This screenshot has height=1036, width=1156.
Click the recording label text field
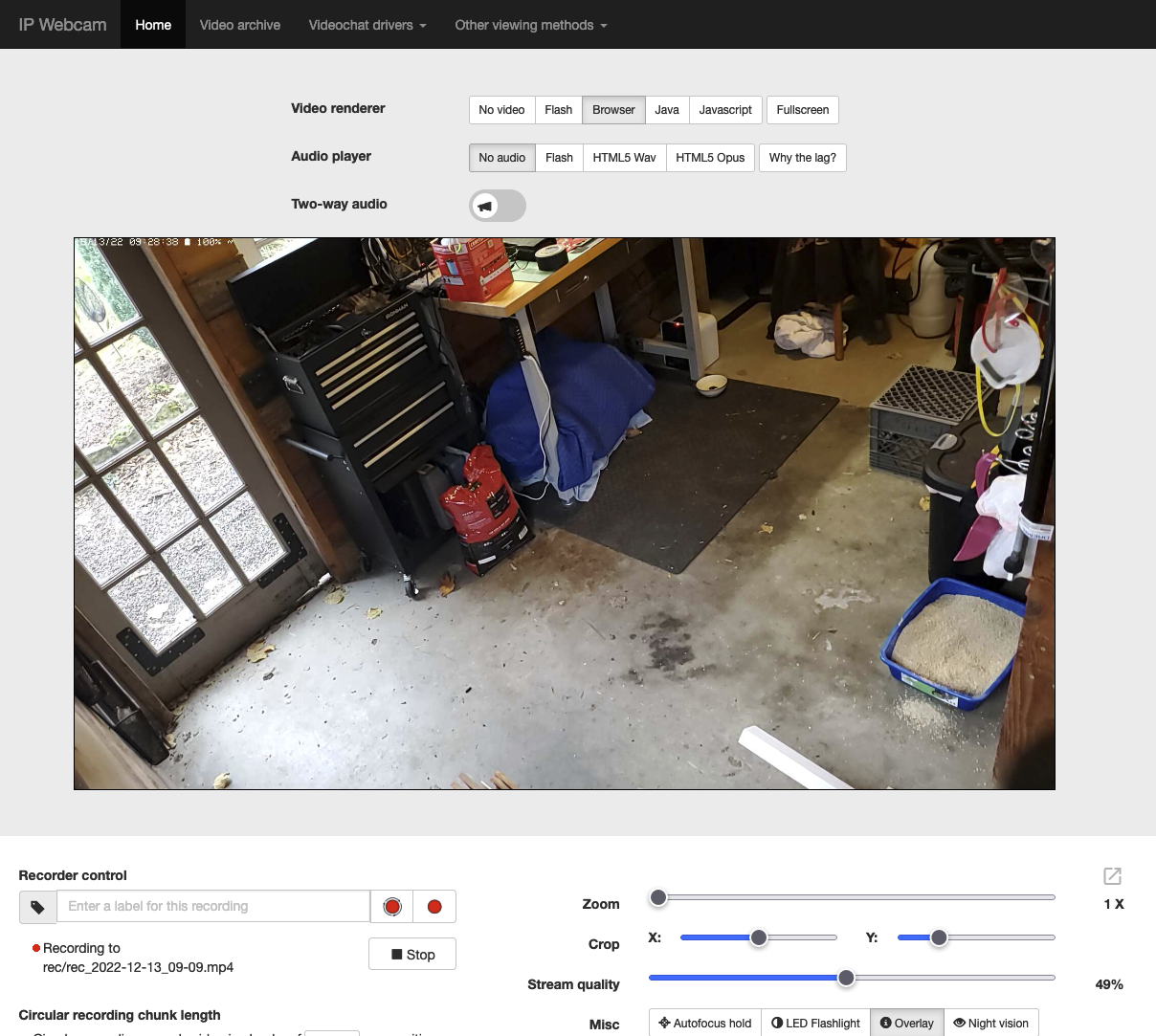point(213,907)
